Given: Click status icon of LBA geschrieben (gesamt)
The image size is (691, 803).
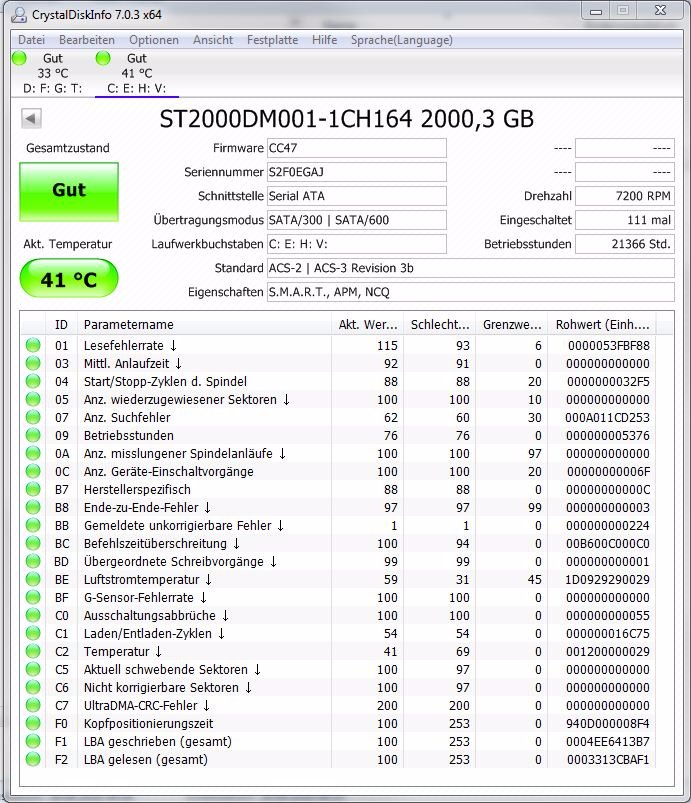Looking at the screenshot, I should pos(33,742).
